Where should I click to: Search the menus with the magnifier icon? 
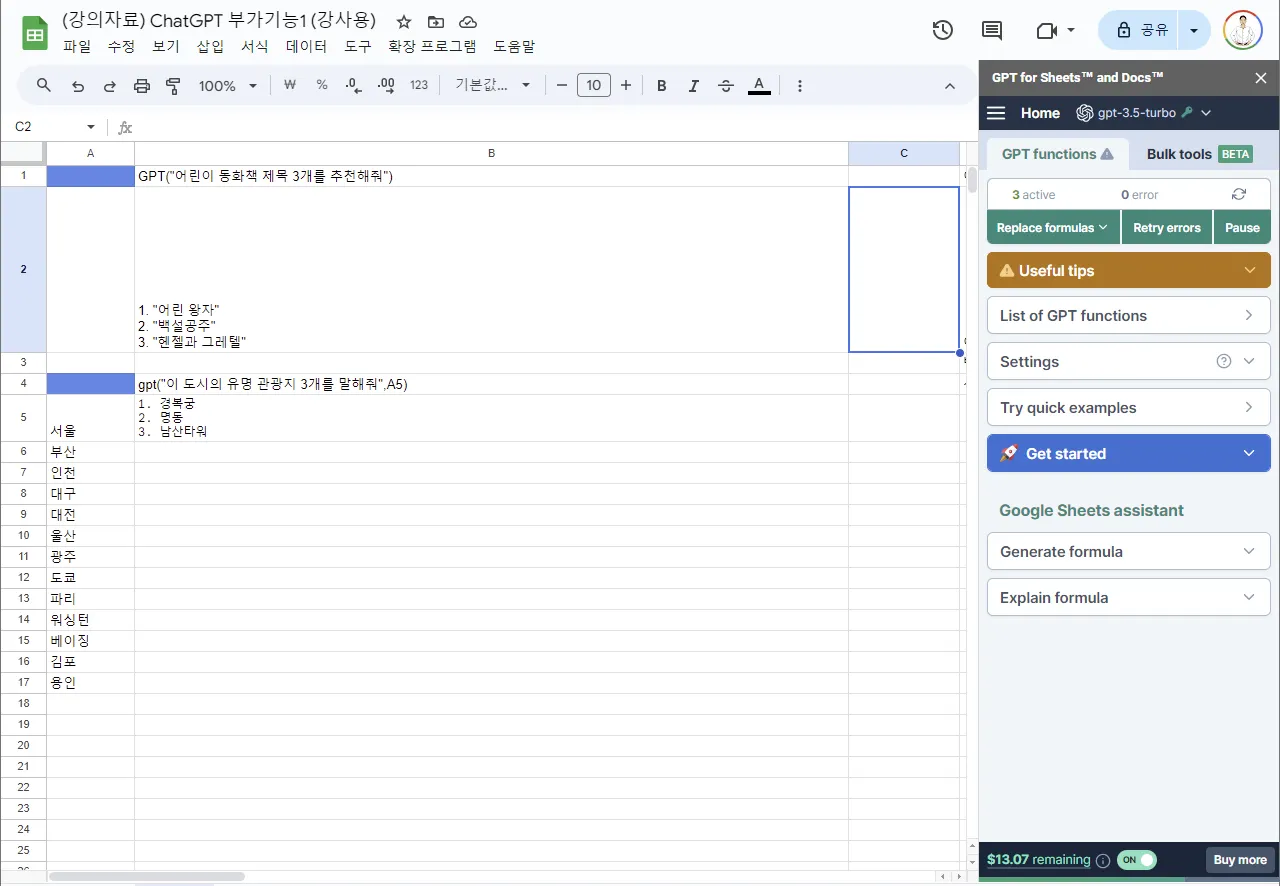click(44, 86)
